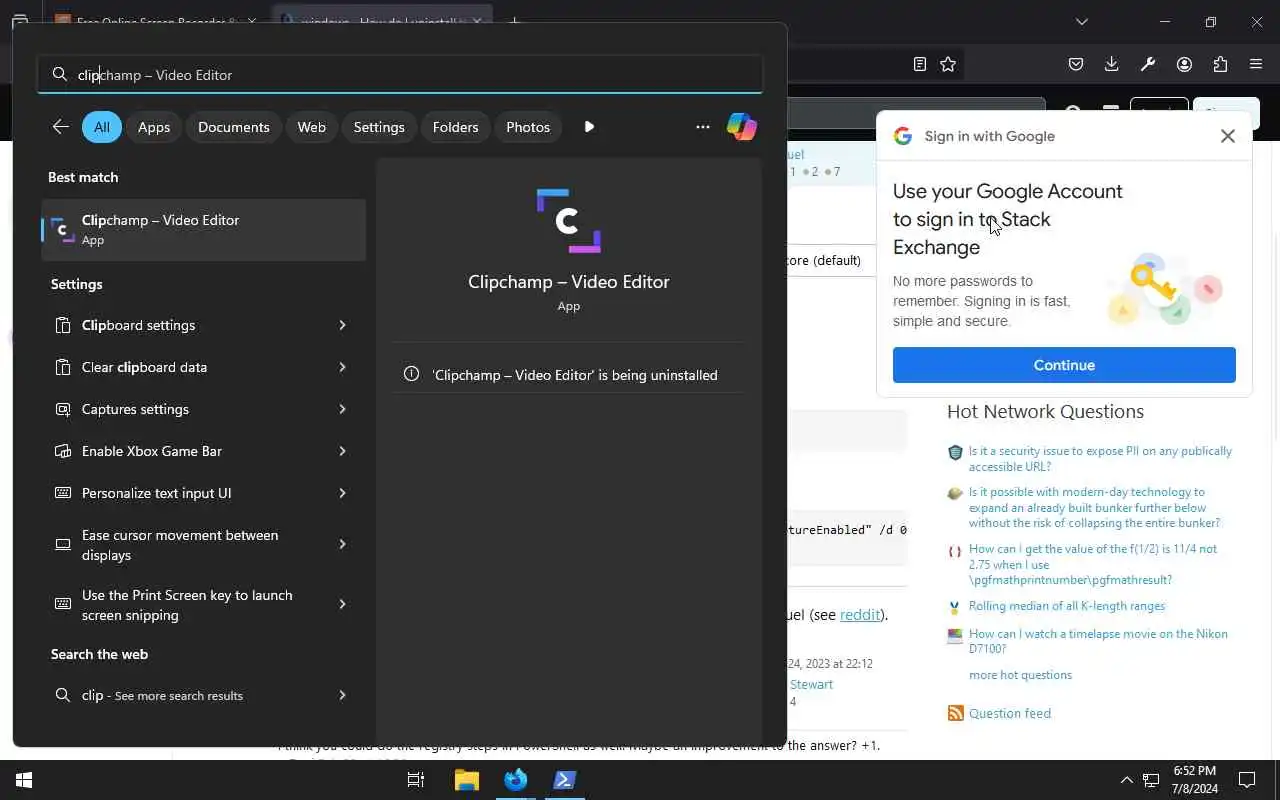Click the Personalize text input UI keyboard icon

tap(63, 493)
